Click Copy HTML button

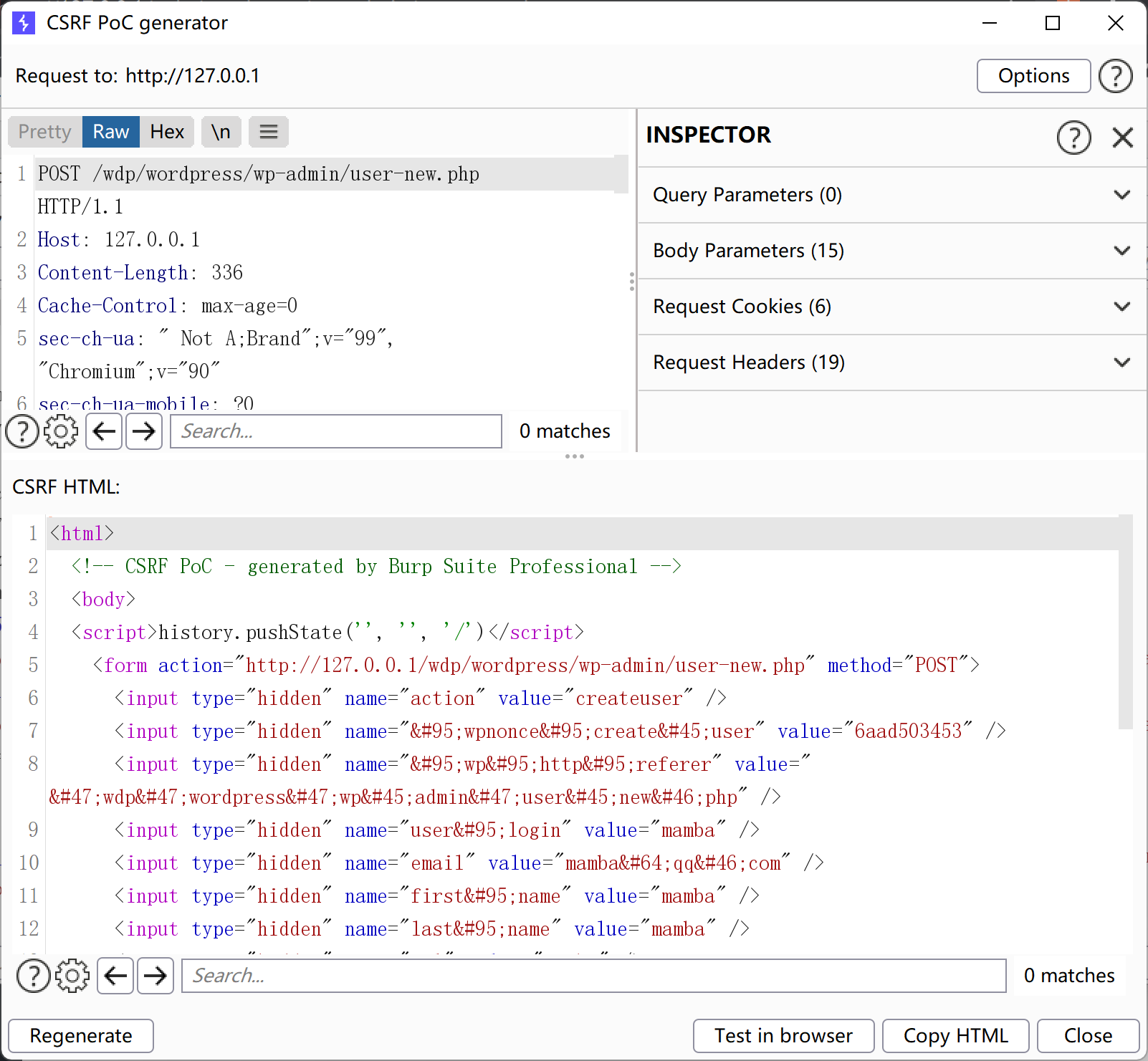click(955, 1036)
